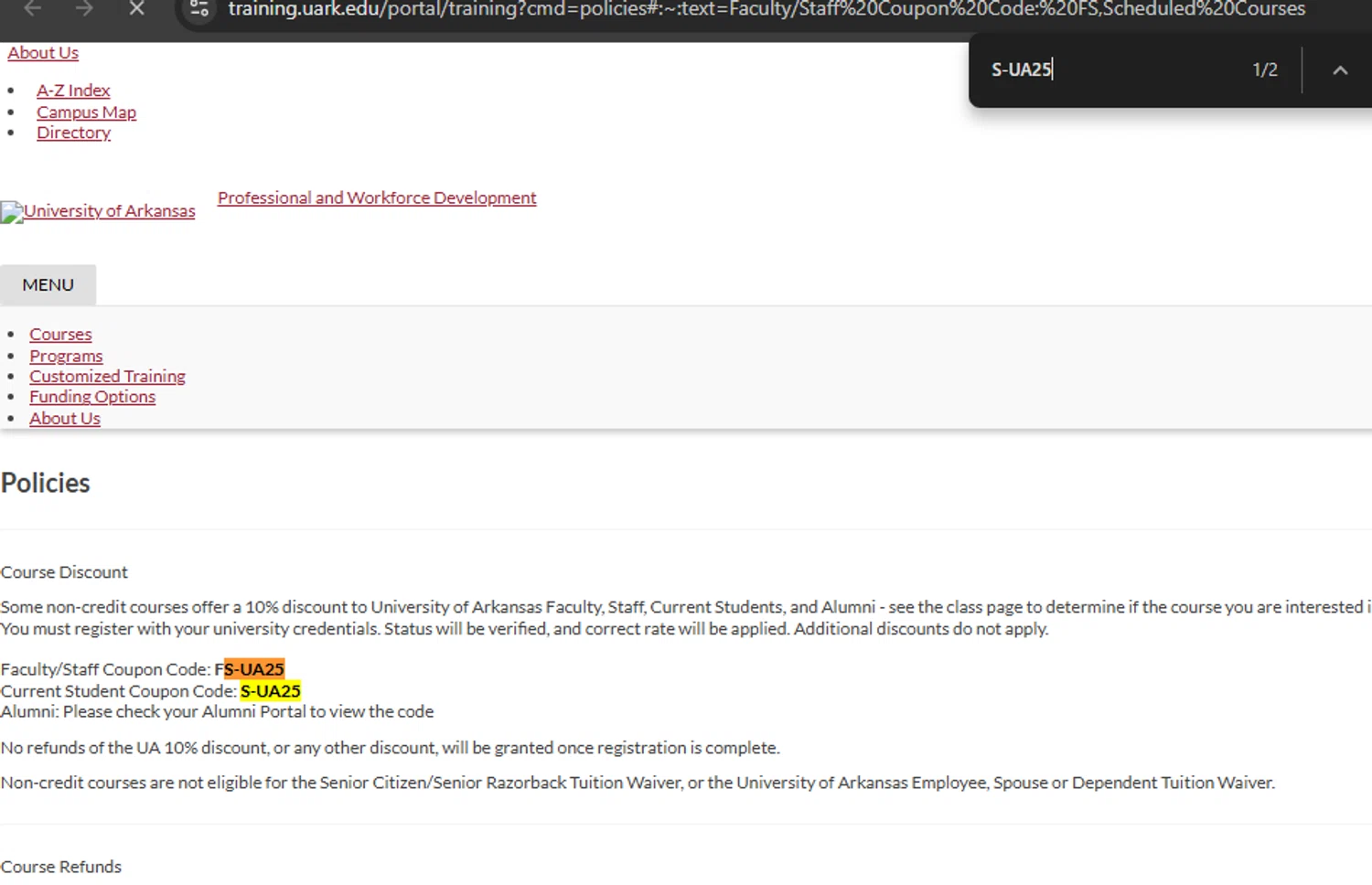Open the About Us menu item in navigation
Image resolution: width=1372 pixels, height=885 pixels.
(65, 419)
